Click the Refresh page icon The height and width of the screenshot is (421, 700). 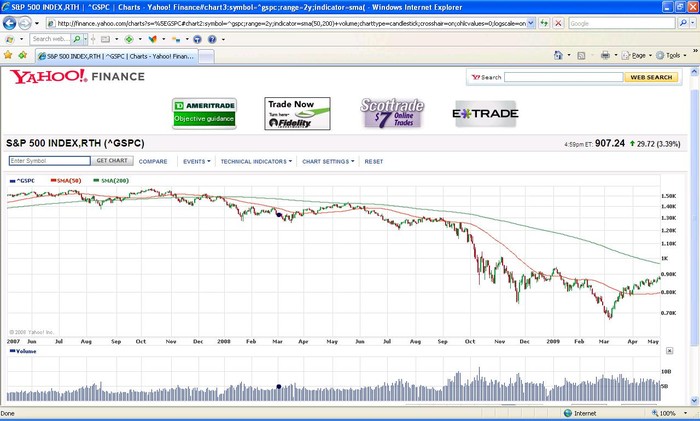(545, 23)
